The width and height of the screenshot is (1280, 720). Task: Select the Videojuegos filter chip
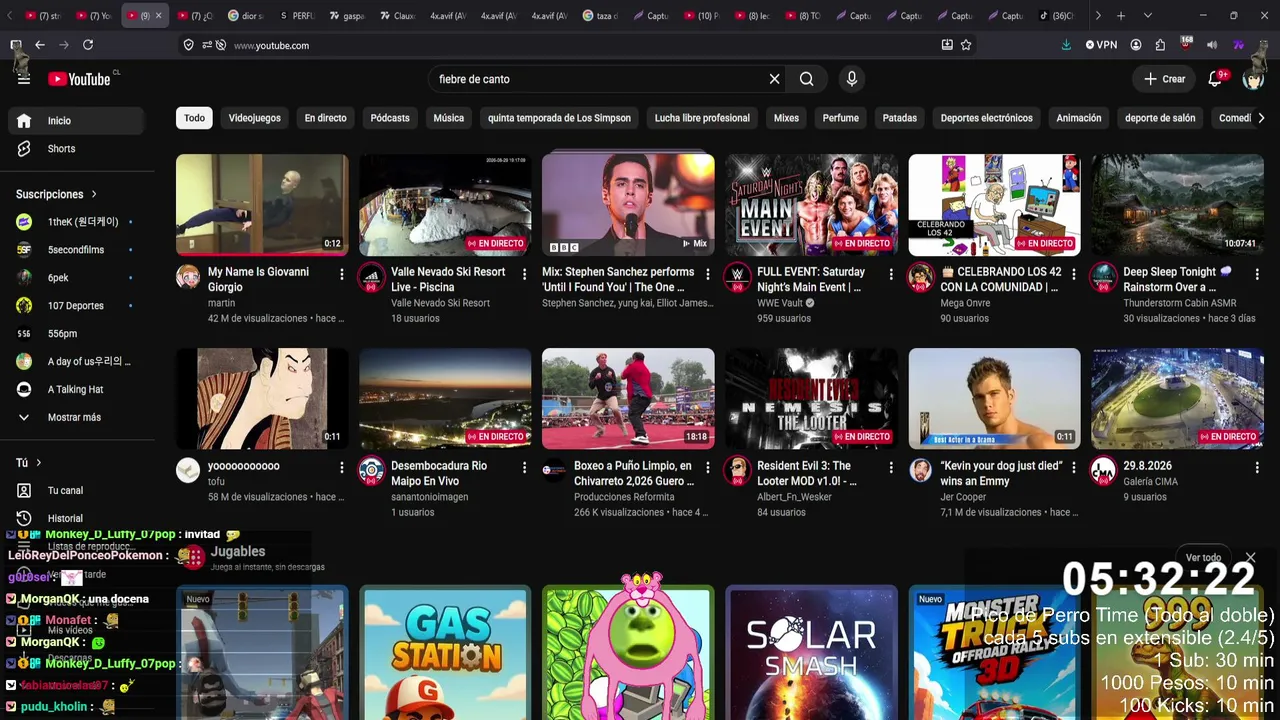pyautogui.click(x=254, y=118)
